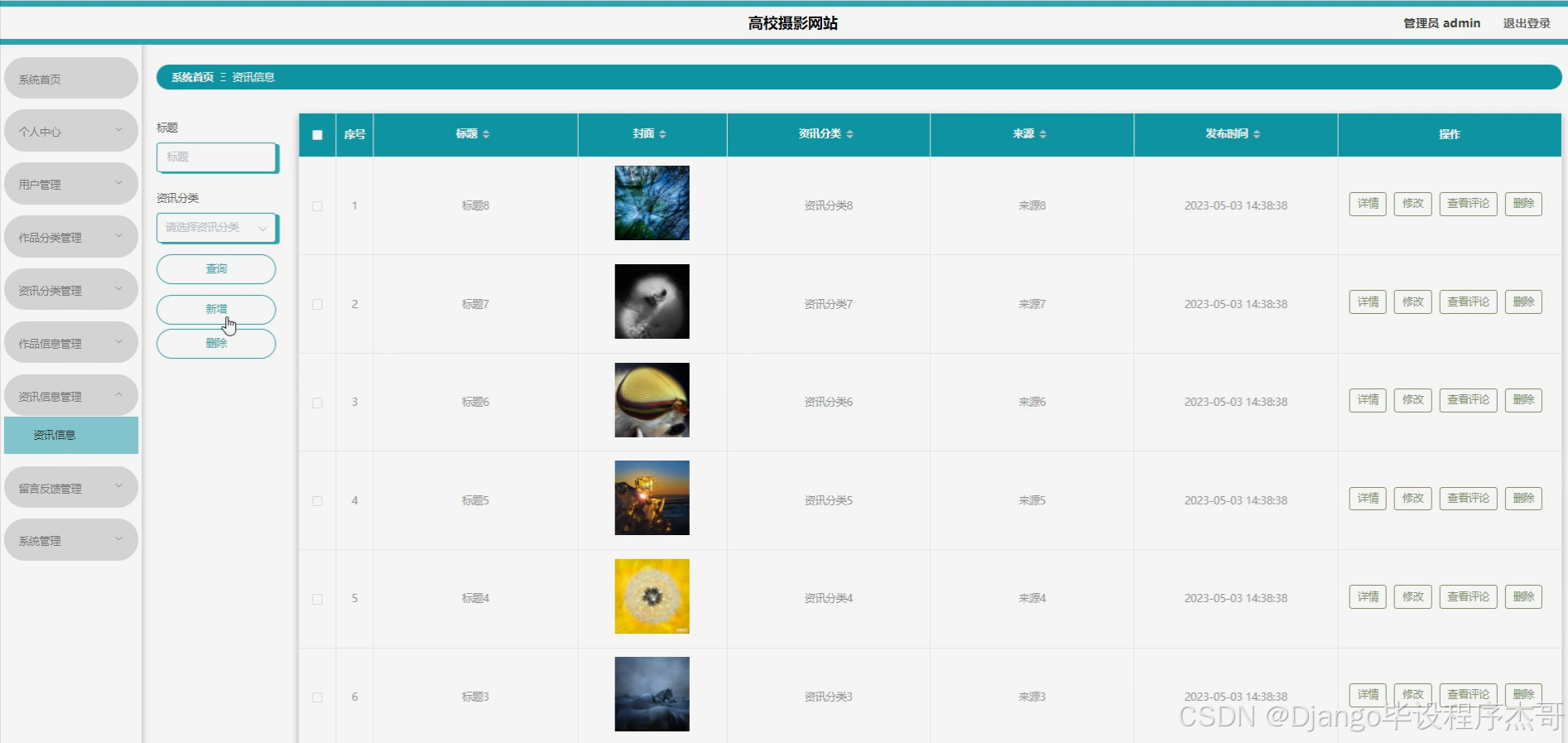
Task: Click the 高校摄影网站 page title
Action: tap(792, 23)
